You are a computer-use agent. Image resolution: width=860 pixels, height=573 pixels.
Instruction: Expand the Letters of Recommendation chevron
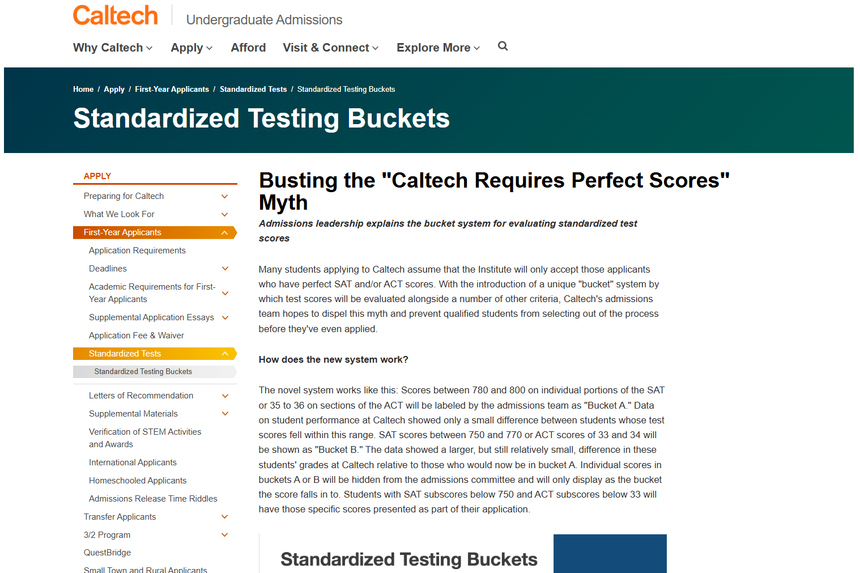point(225,396)
